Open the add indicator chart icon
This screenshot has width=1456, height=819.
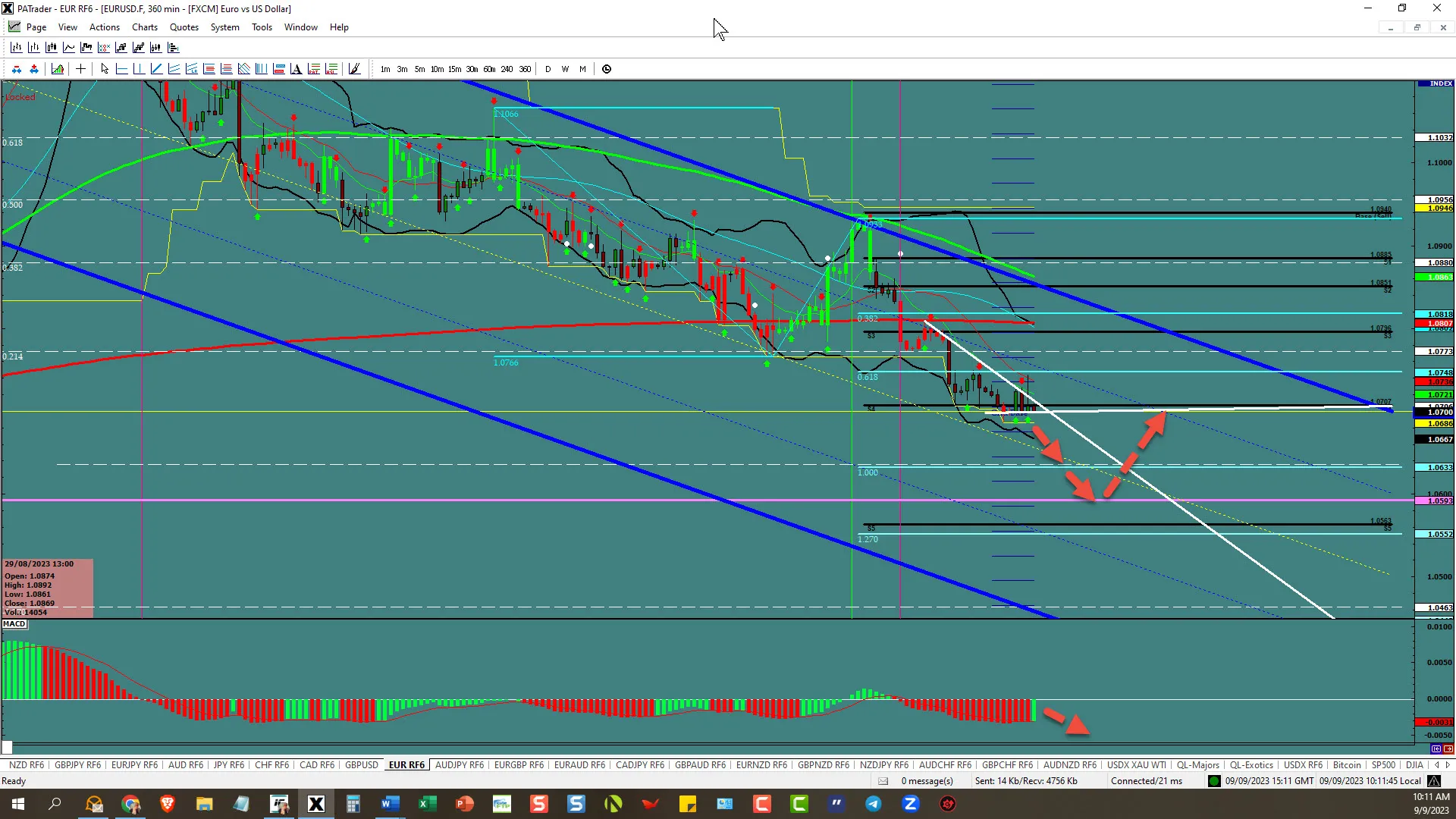pyautogui.click(x=58, y=69)
